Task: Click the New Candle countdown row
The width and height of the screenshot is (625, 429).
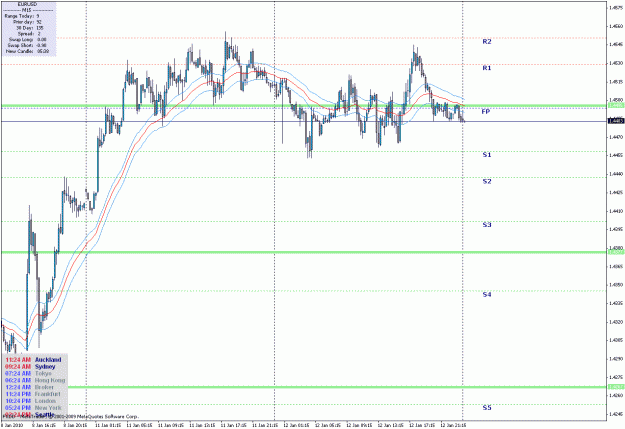Action: pyautogui.click(x=28, y=51)
